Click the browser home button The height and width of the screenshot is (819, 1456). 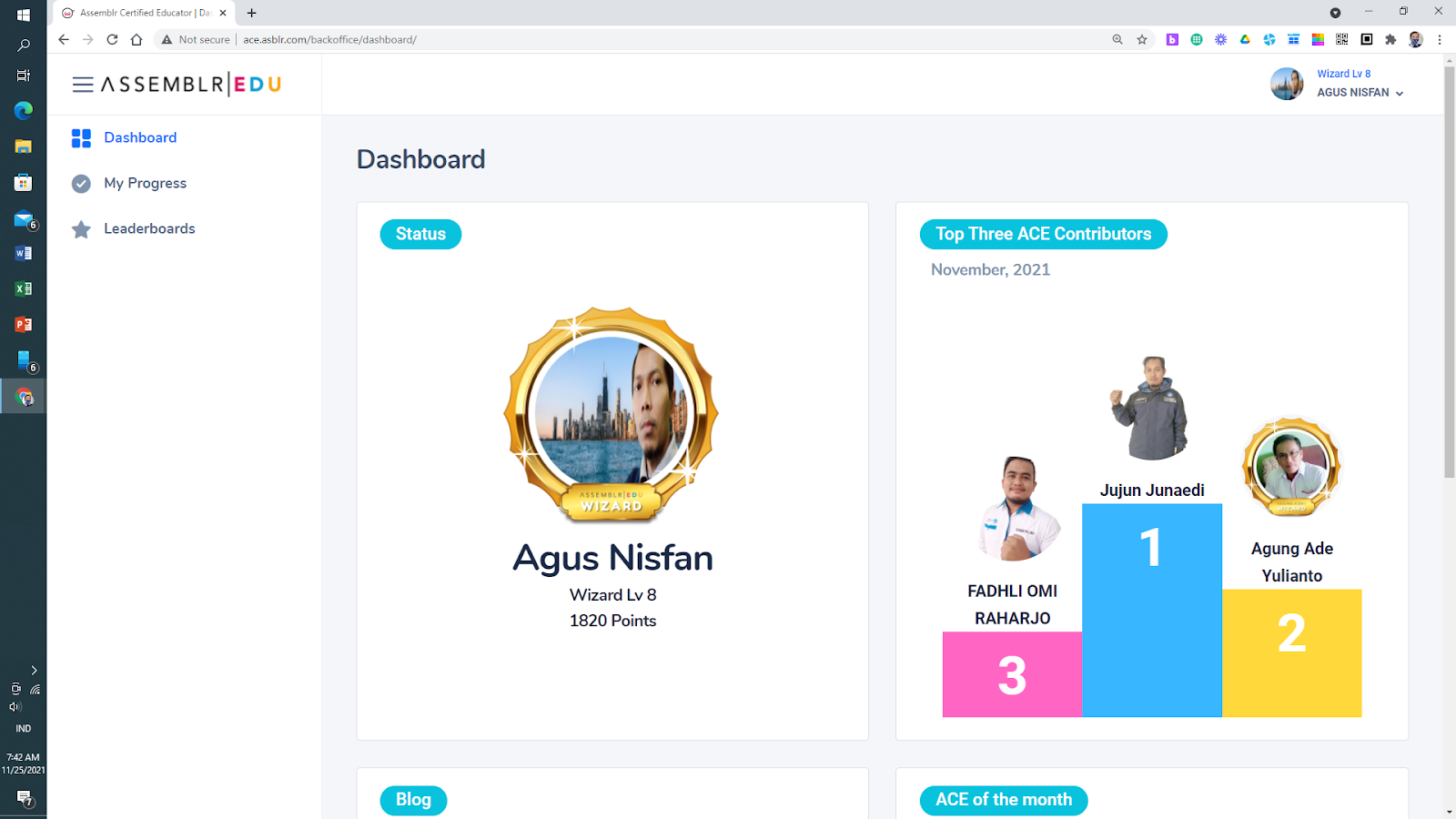tap(136, 39)
